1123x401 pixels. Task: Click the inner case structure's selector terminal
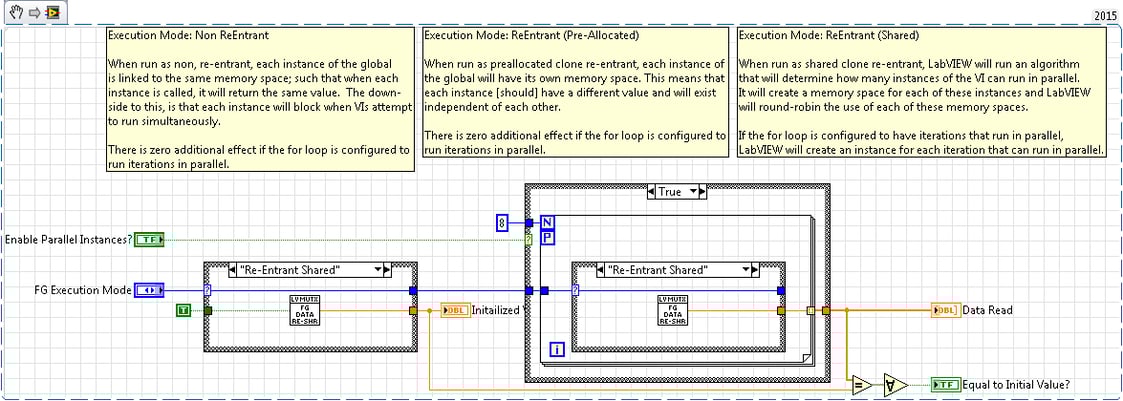(575, 290)
